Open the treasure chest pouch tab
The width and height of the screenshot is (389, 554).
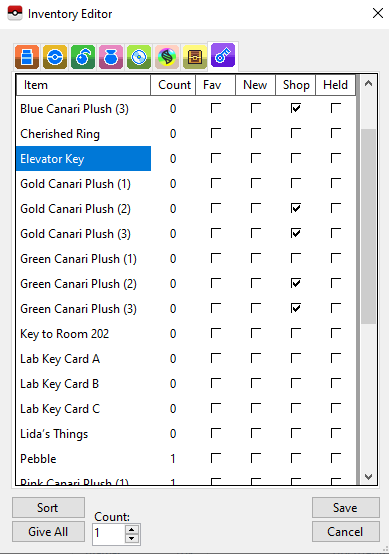click(195, 57)
